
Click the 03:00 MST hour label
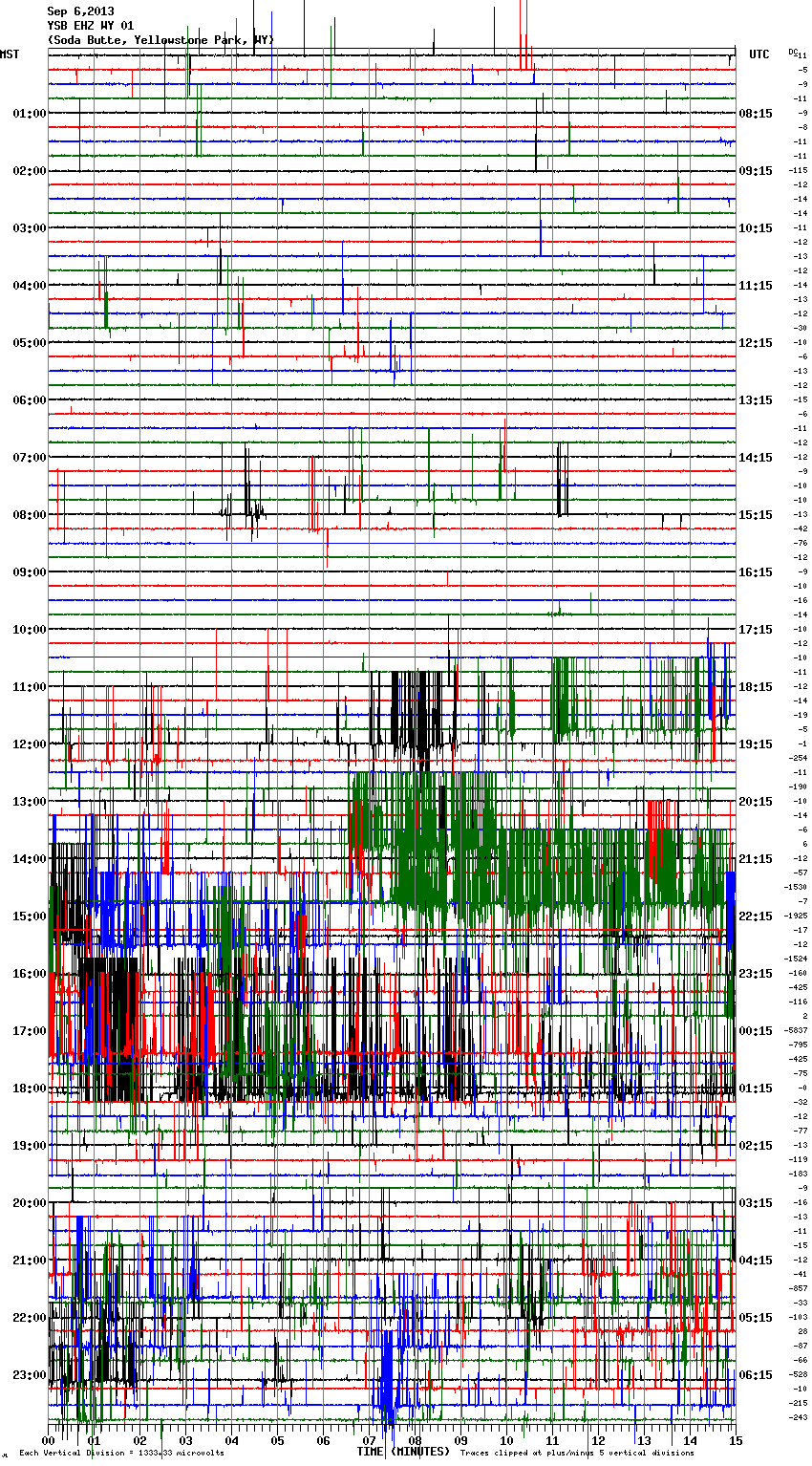[x=30, y=228]
